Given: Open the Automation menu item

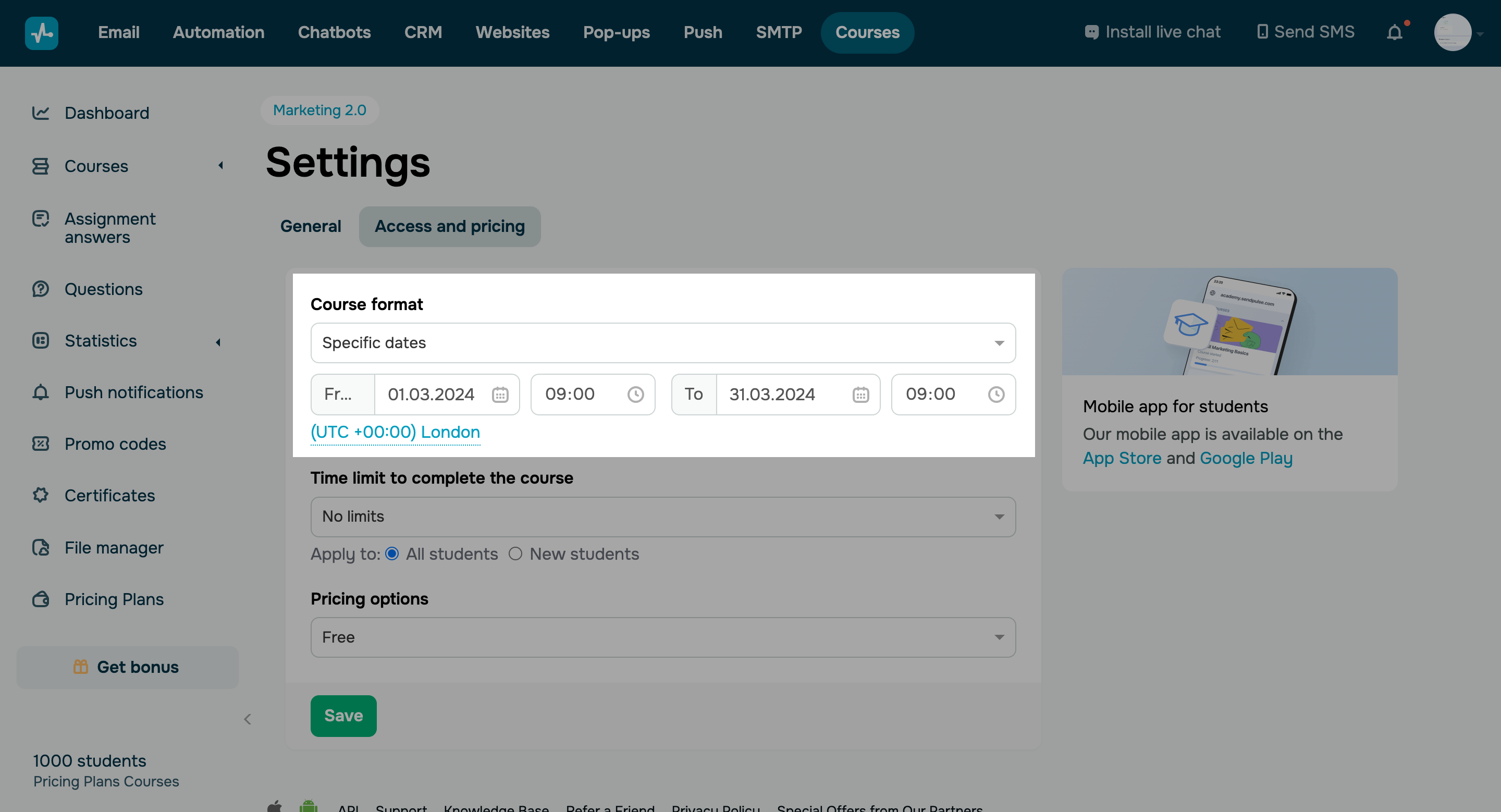Looking at the screenshot, I should pos(218,32).
